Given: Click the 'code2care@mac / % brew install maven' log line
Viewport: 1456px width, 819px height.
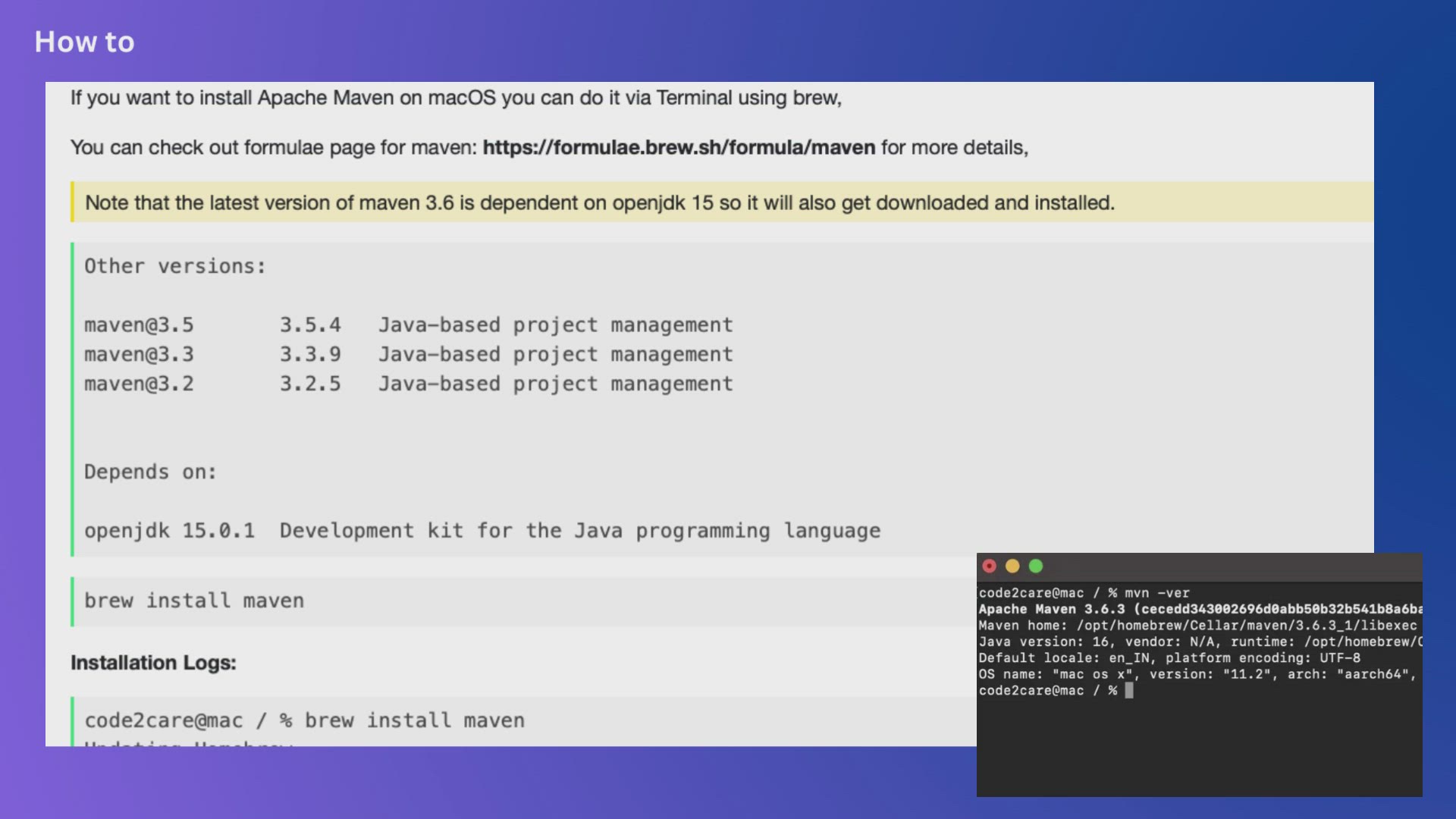Looking at the screenshot, I should (304, 720).
